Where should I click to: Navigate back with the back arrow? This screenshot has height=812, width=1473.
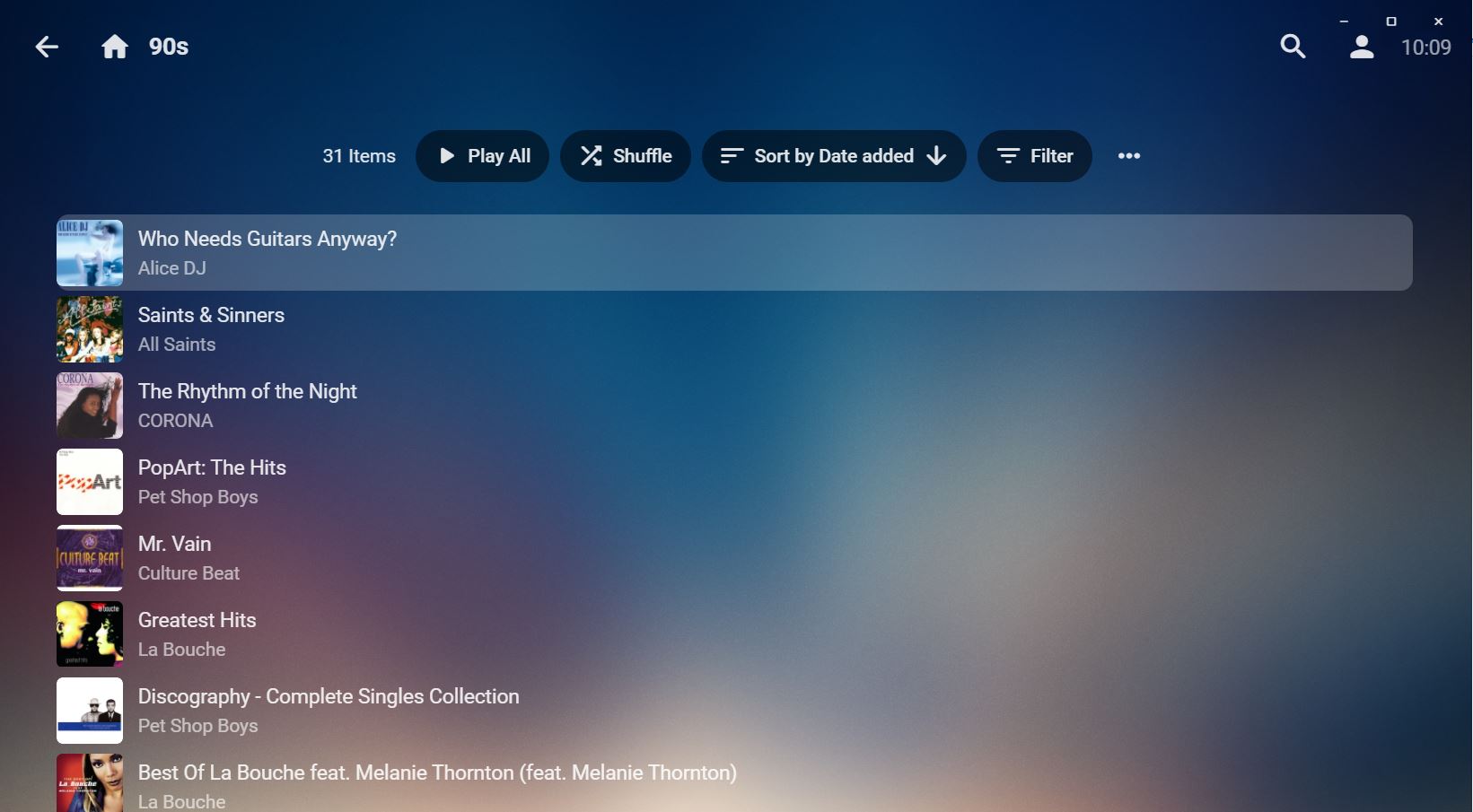46,47
